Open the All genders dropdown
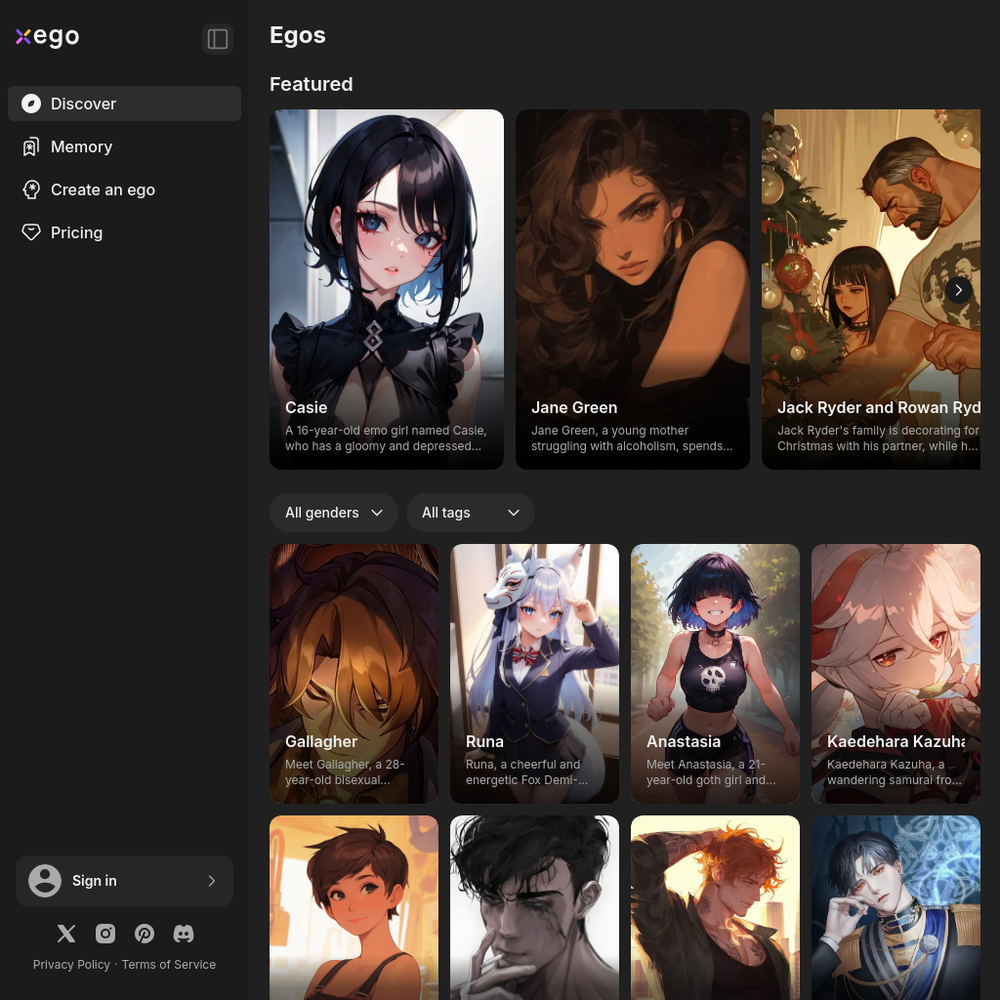The height and width of the screenshot is (1000, 1000). (x=334, y=513)
